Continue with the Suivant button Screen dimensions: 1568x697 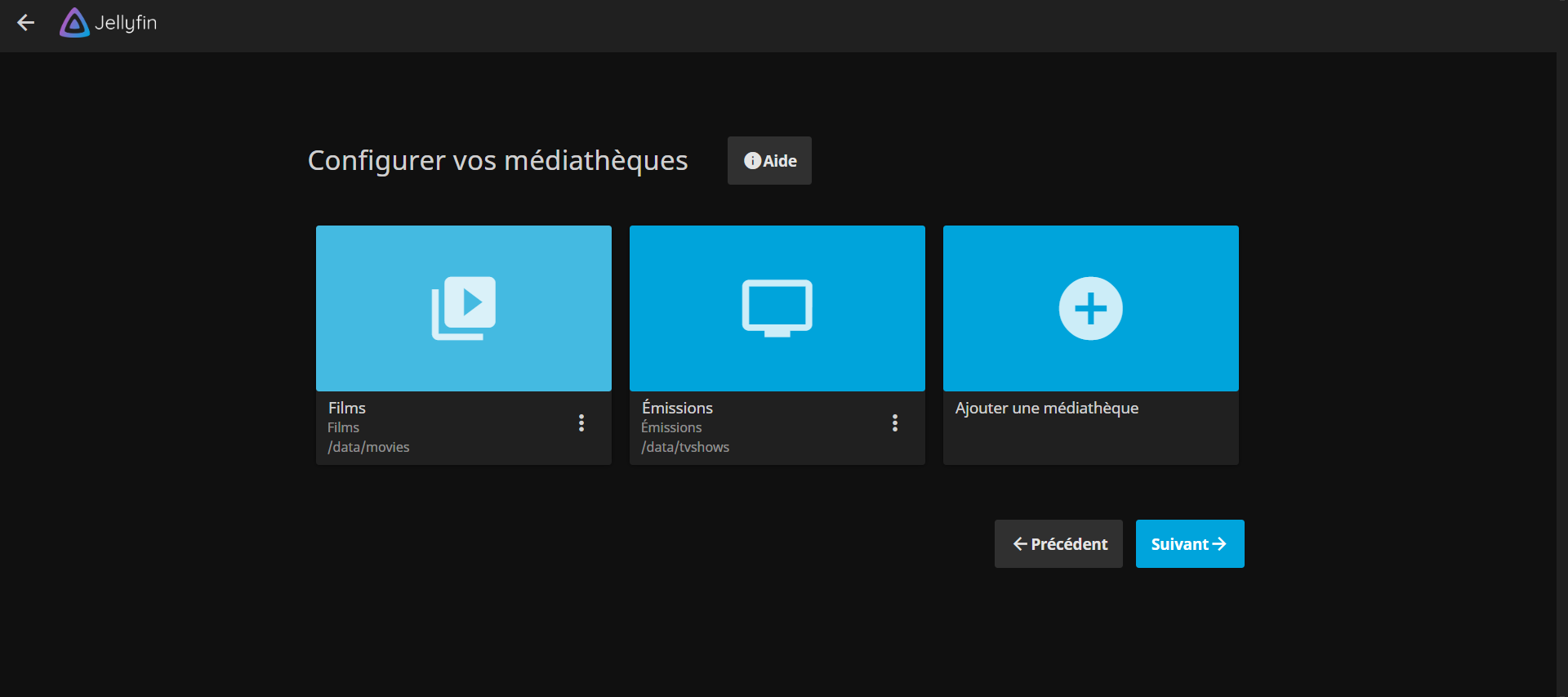point(1190,544)
